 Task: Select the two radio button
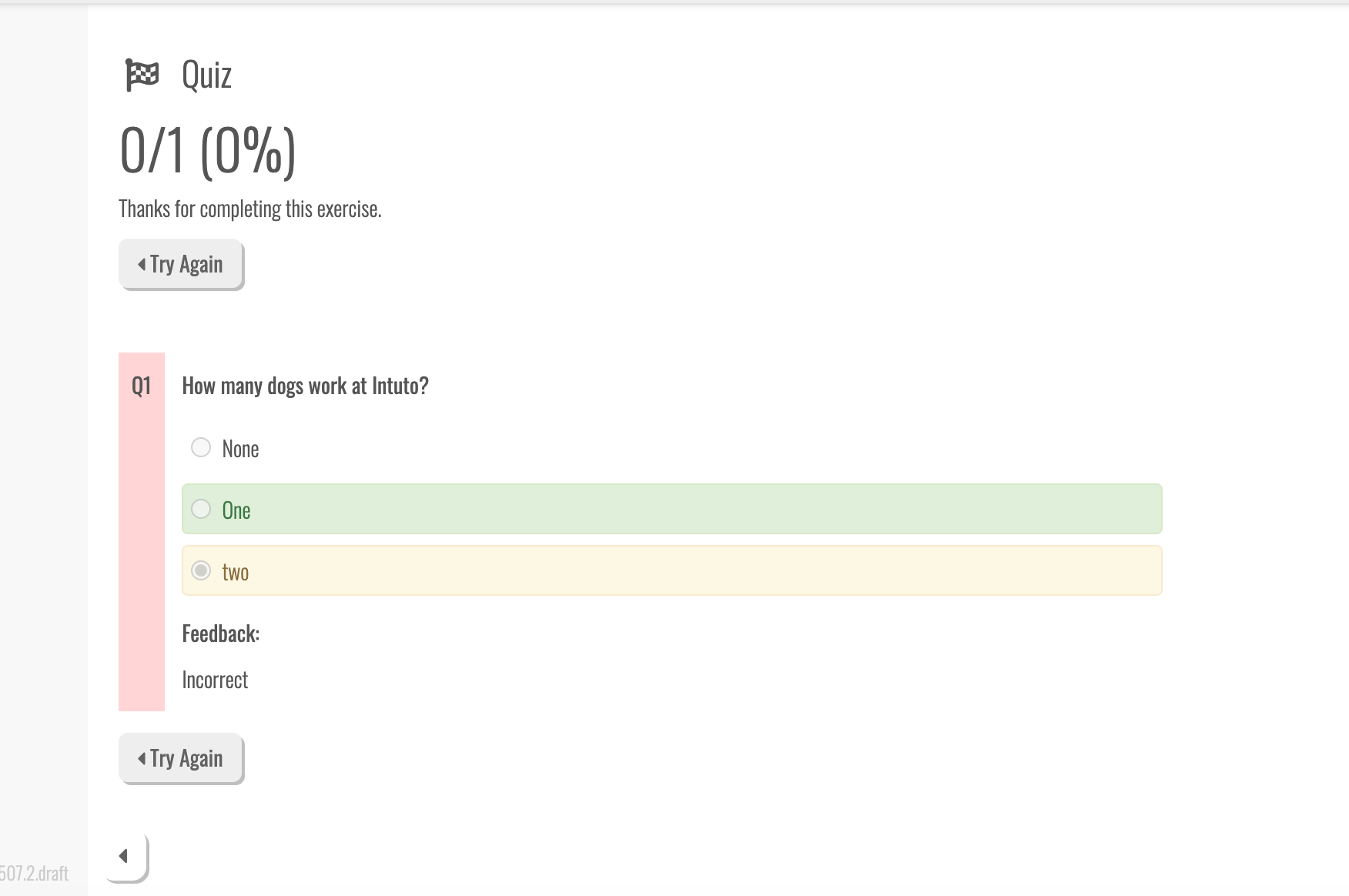[201, 570]
